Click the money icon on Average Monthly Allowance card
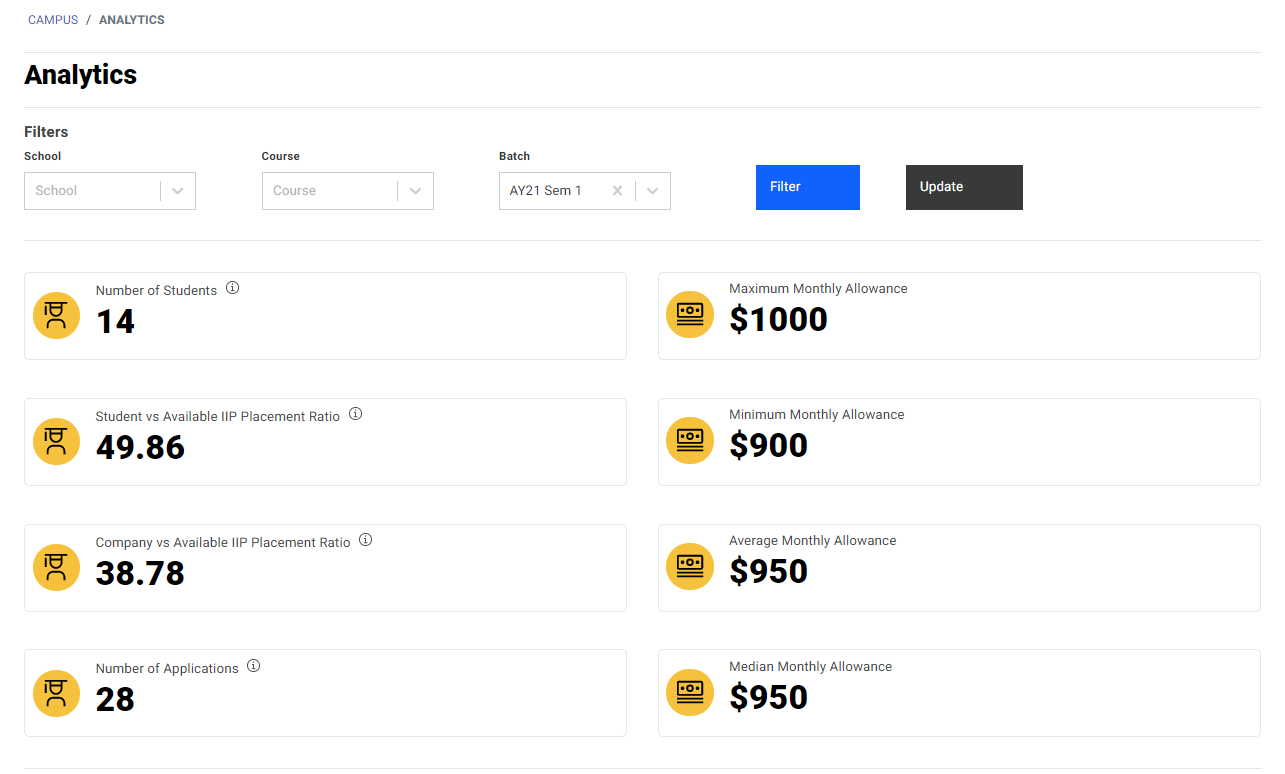 (690, 566)
